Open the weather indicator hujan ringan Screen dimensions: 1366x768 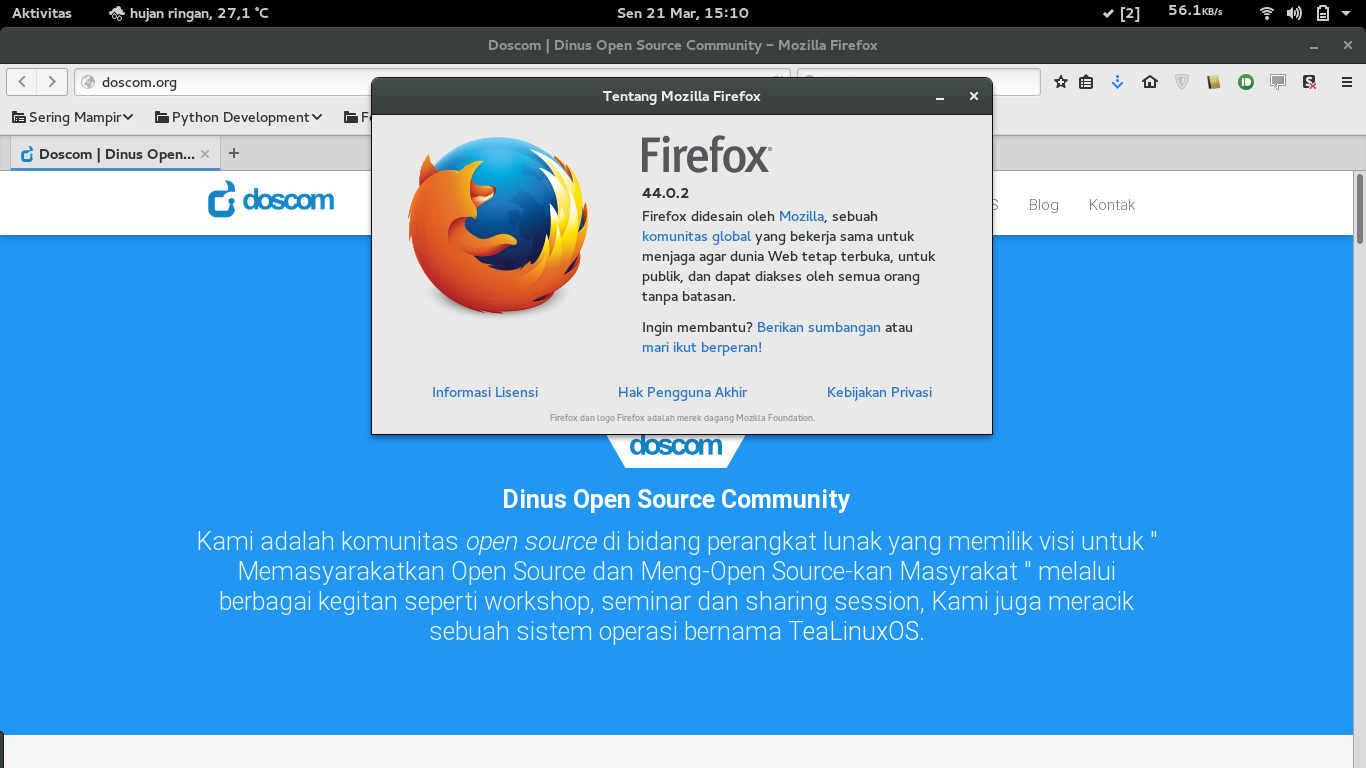(x=188, y=13)
